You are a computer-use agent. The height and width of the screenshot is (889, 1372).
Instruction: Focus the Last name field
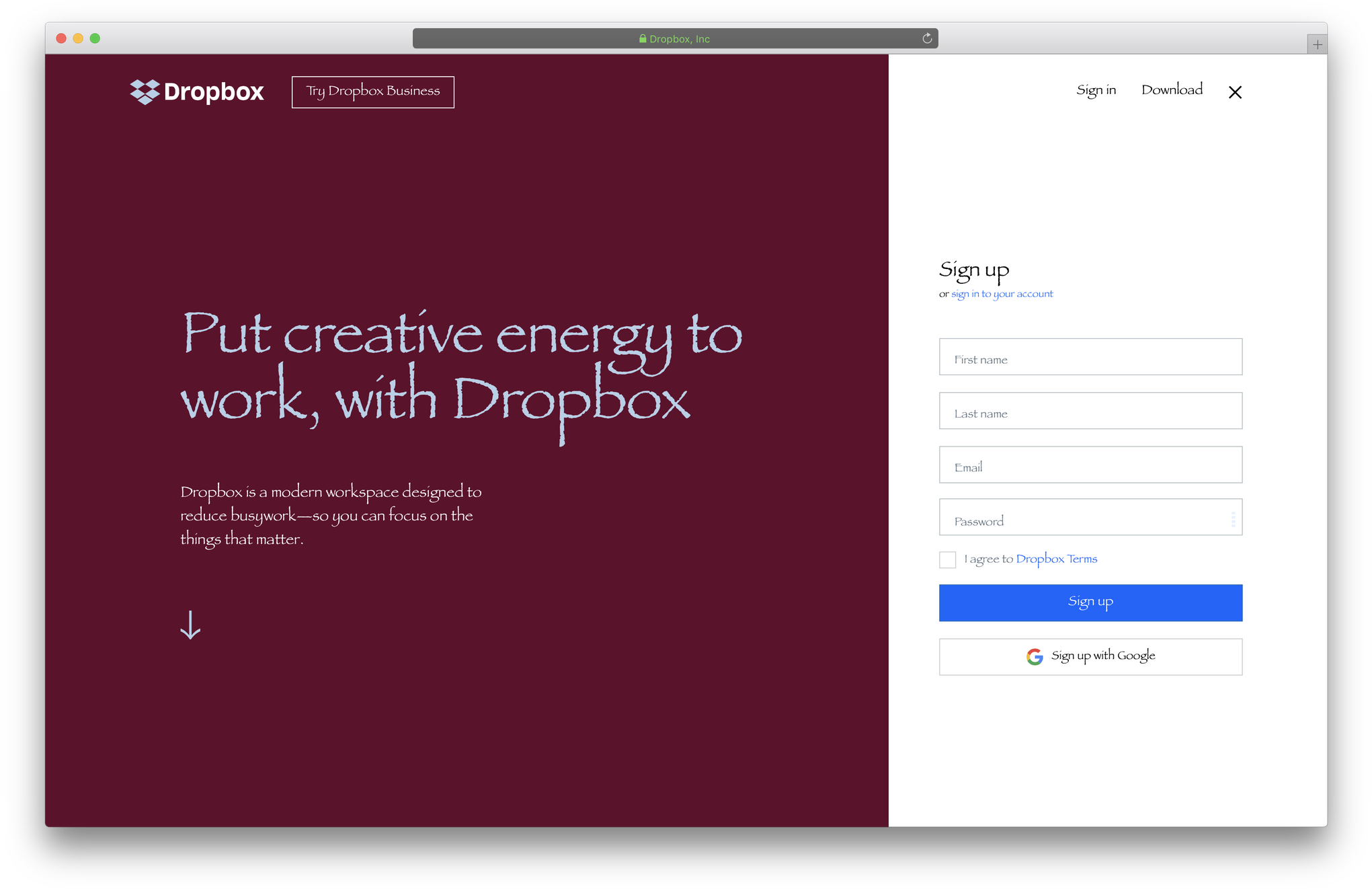tap(1090, 411)
